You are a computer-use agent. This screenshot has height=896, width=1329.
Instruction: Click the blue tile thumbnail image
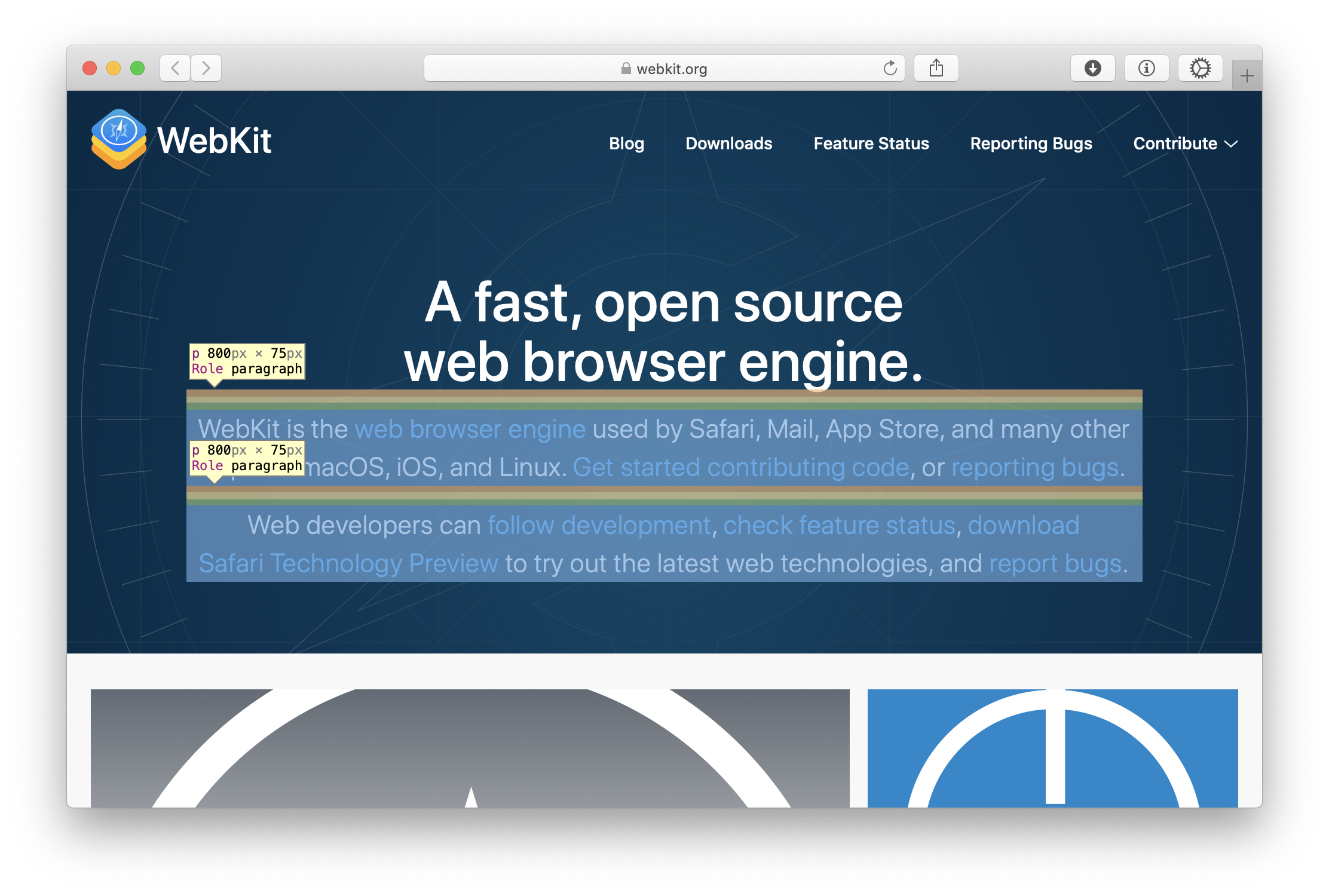coord(1052,748)
